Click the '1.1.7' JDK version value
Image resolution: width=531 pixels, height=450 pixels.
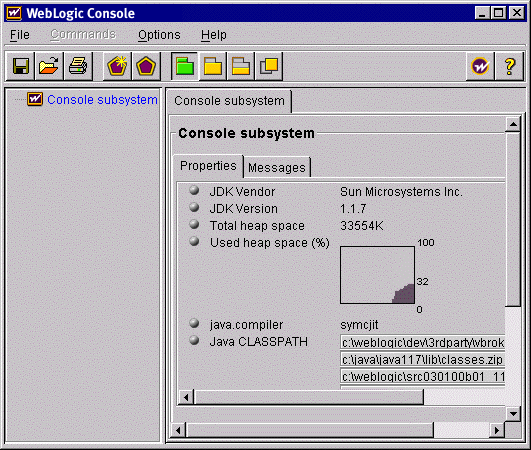pos(353,209)
